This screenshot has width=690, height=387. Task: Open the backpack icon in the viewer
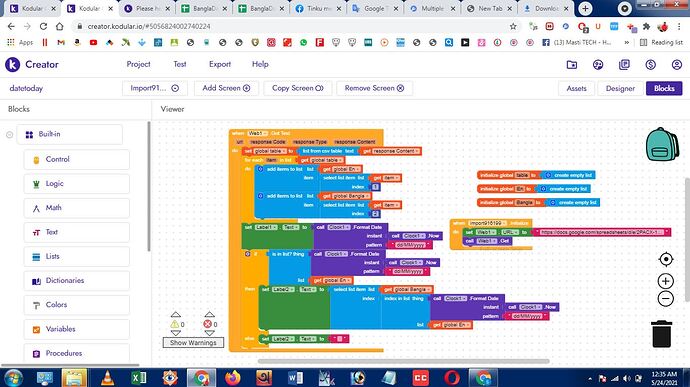662,144
